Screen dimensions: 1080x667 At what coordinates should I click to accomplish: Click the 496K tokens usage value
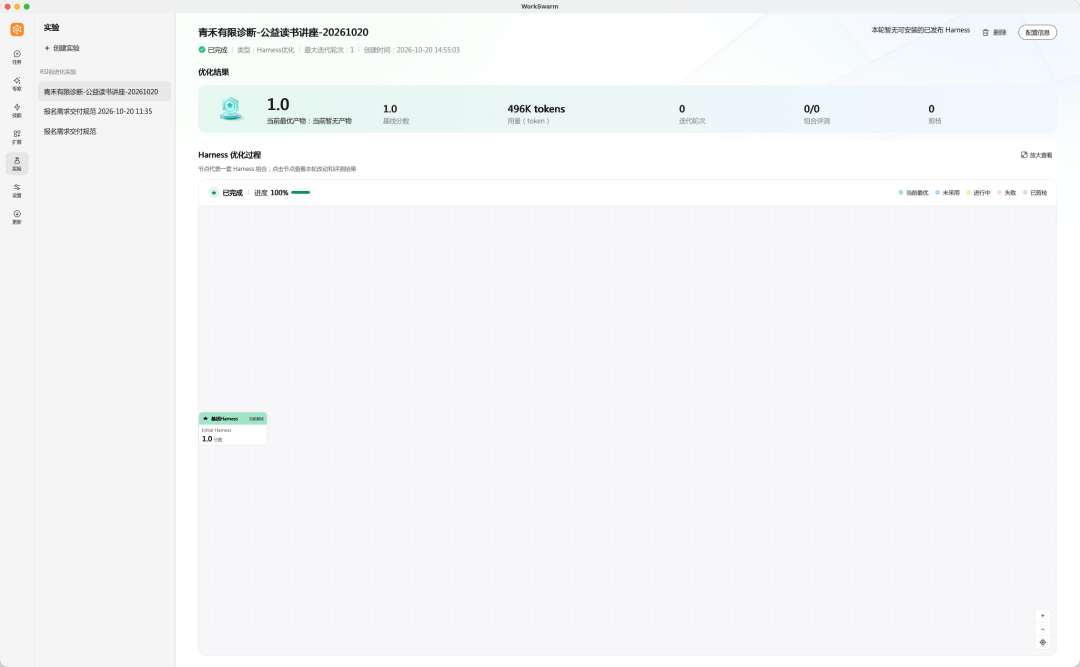point(536,109)
